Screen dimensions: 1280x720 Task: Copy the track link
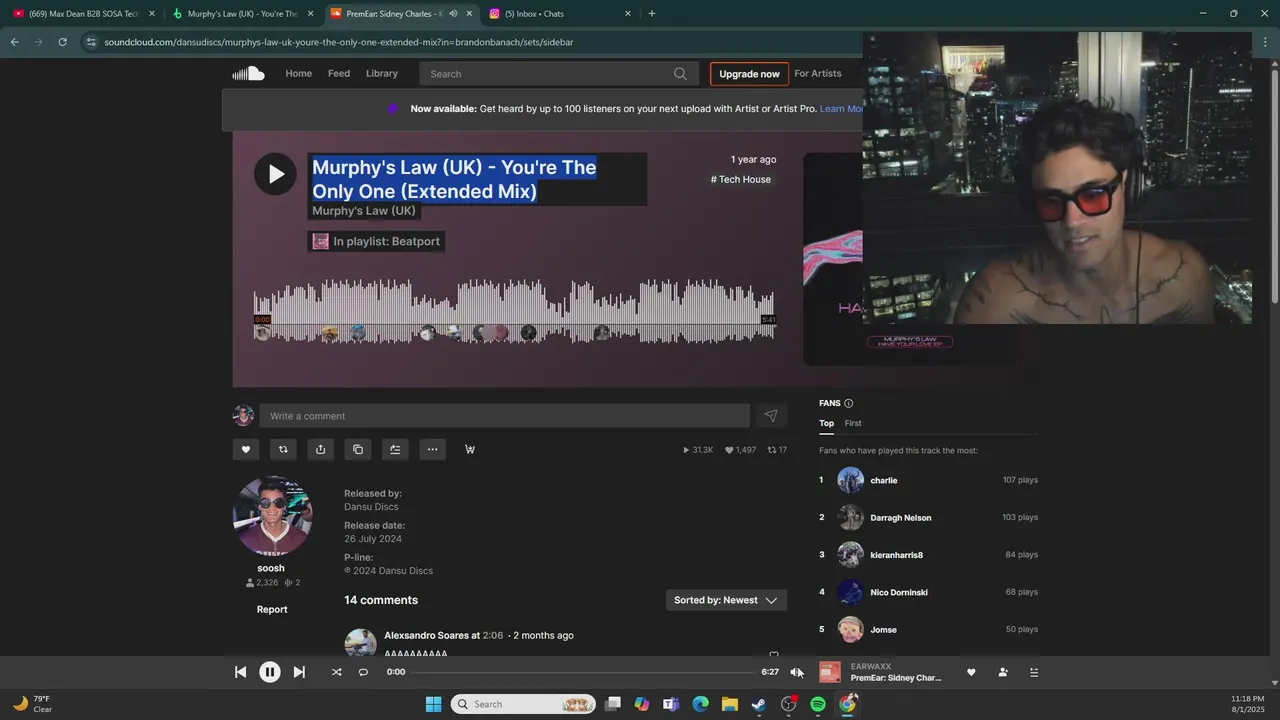358,449
